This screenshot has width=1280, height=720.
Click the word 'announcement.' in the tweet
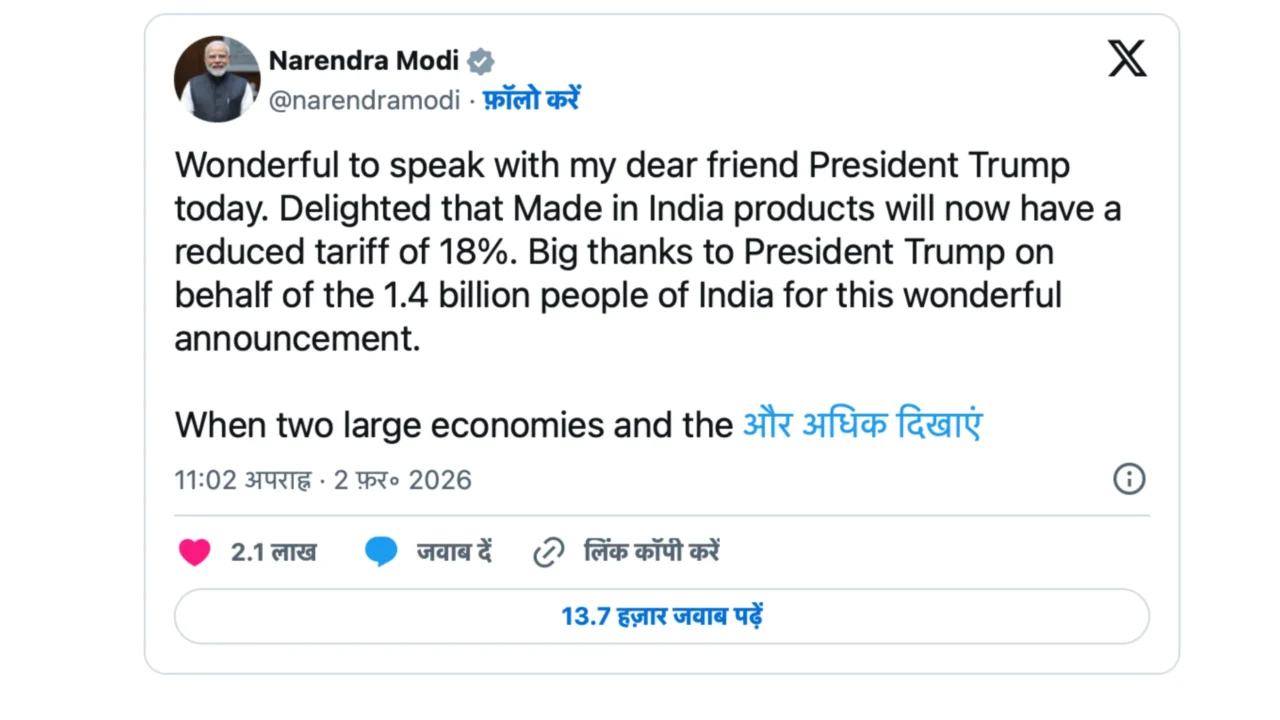tap(297, 338)
